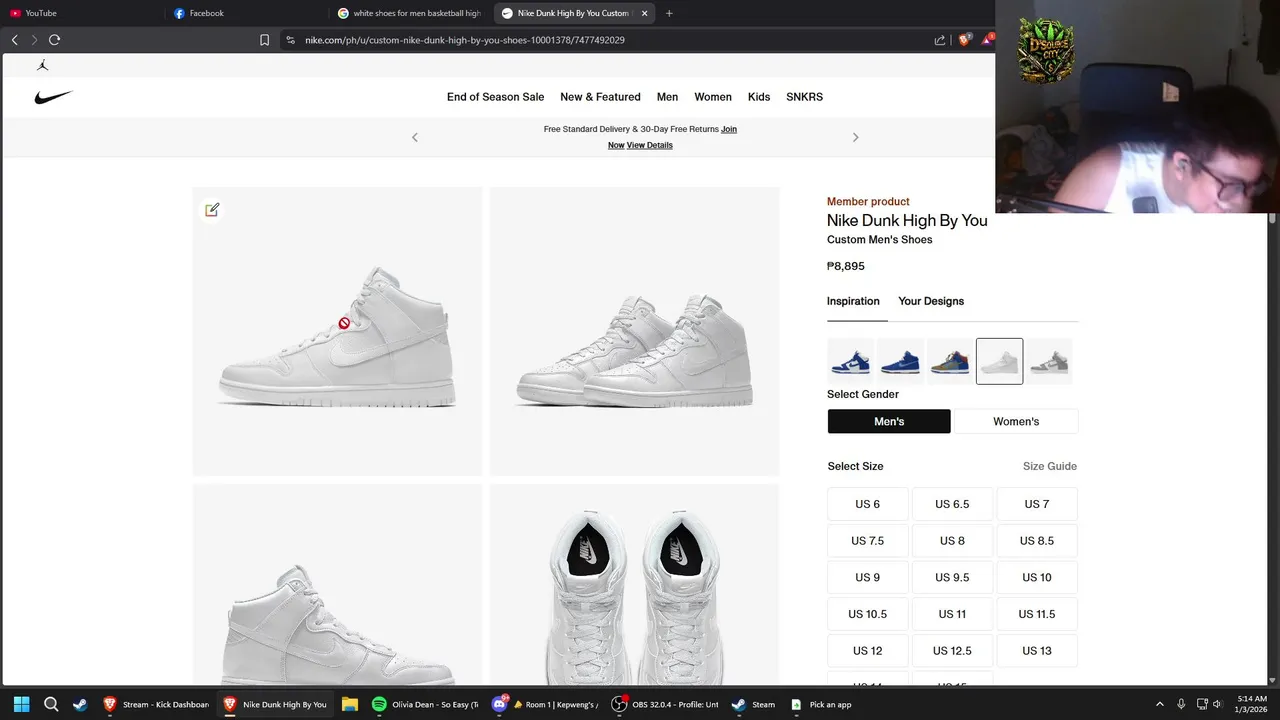Switch to Facebook browser tab
Image resolution: width=1280 pixels, height=720 pixels.
pyautogui.click(x=250, y=13)
